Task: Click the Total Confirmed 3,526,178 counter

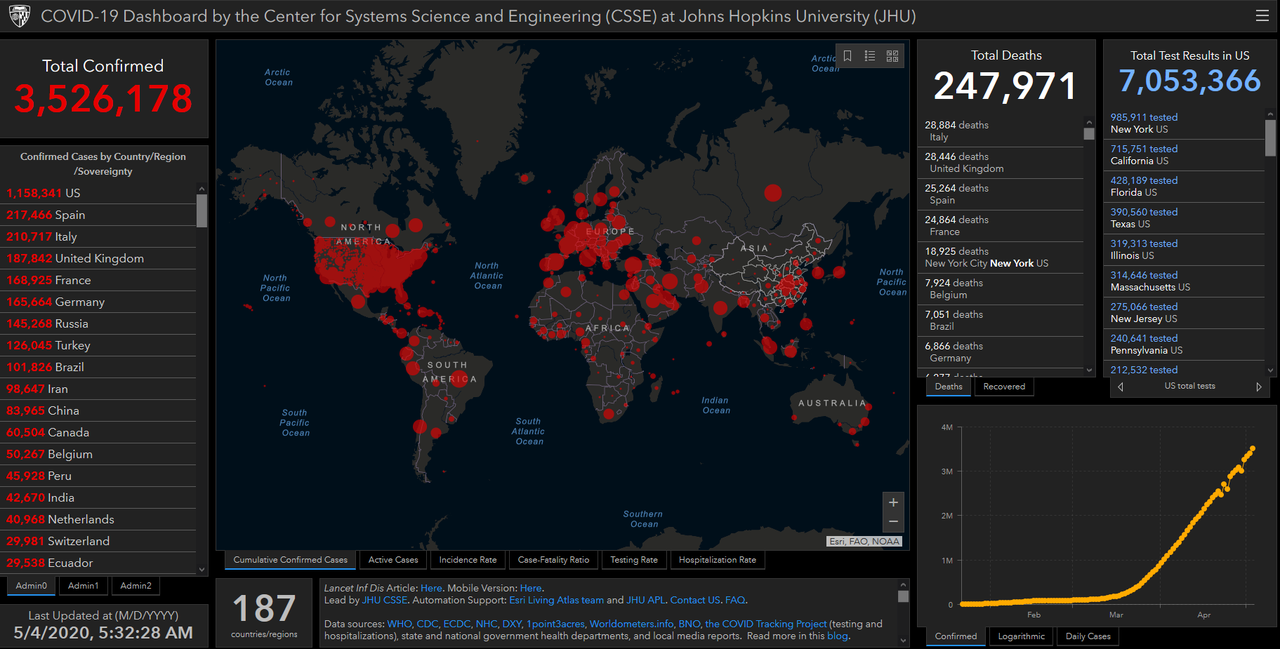Action: pos(103,98)
